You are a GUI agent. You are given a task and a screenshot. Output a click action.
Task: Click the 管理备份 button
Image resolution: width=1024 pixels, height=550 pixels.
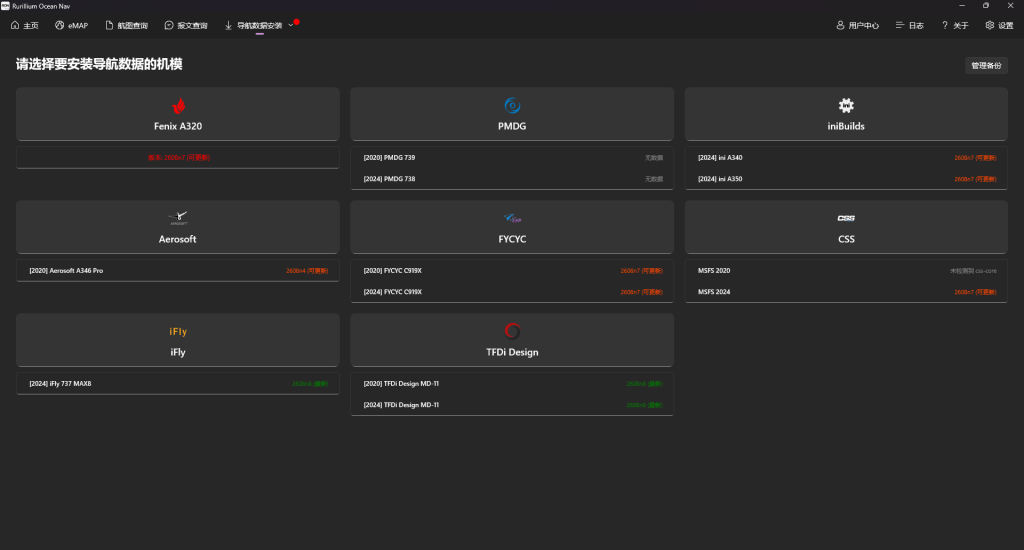(986, 65)
